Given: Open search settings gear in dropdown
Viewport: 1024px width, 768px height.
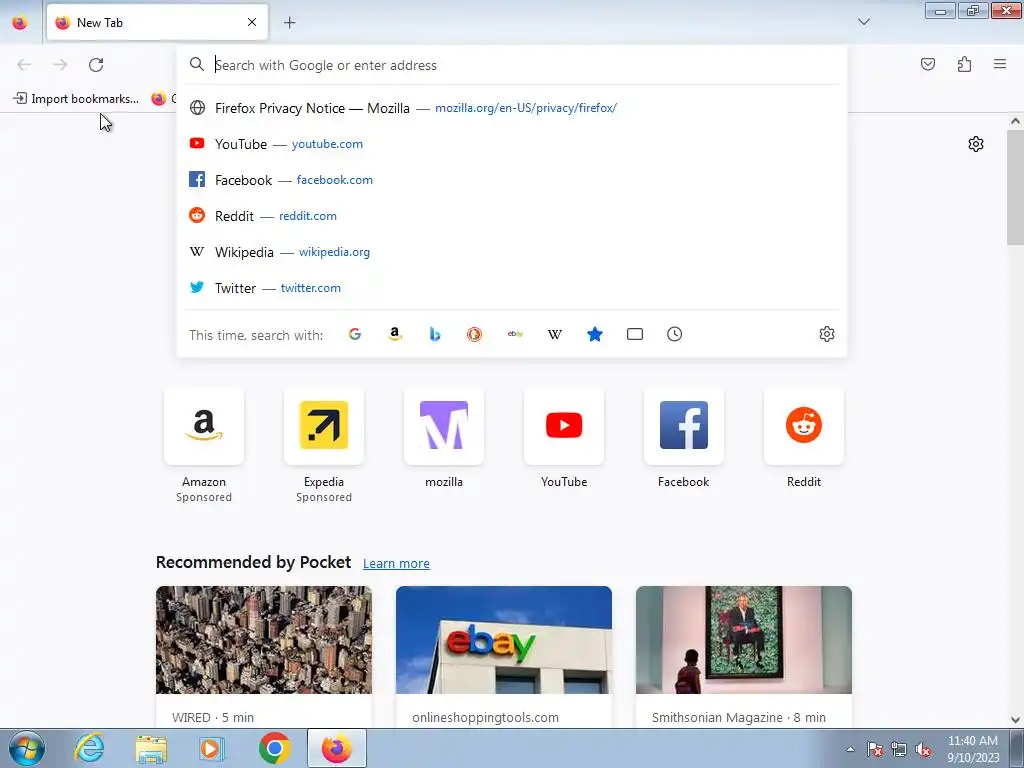Looking at the screenshot, I should [x=827, y=334].
